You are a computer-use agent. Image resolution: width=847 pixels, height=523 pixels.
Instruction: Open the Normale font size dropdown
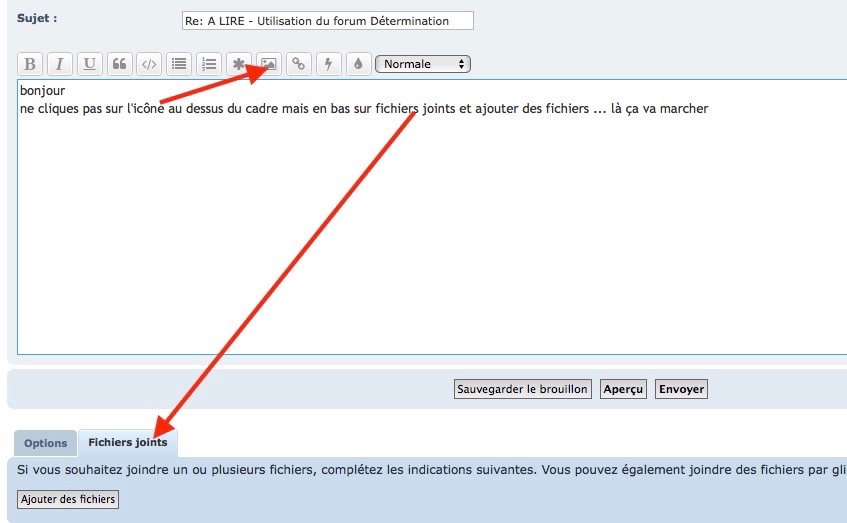click(x=423, y=64)
